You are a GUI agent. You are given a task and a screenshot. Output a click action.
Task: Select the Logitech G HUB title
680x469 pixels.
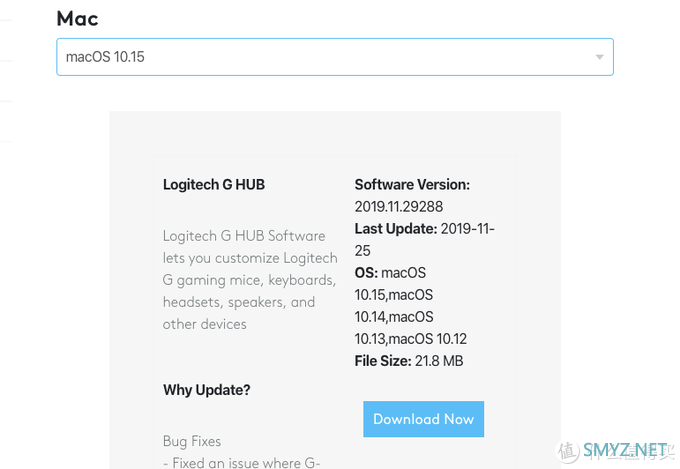tap(214, 184)
